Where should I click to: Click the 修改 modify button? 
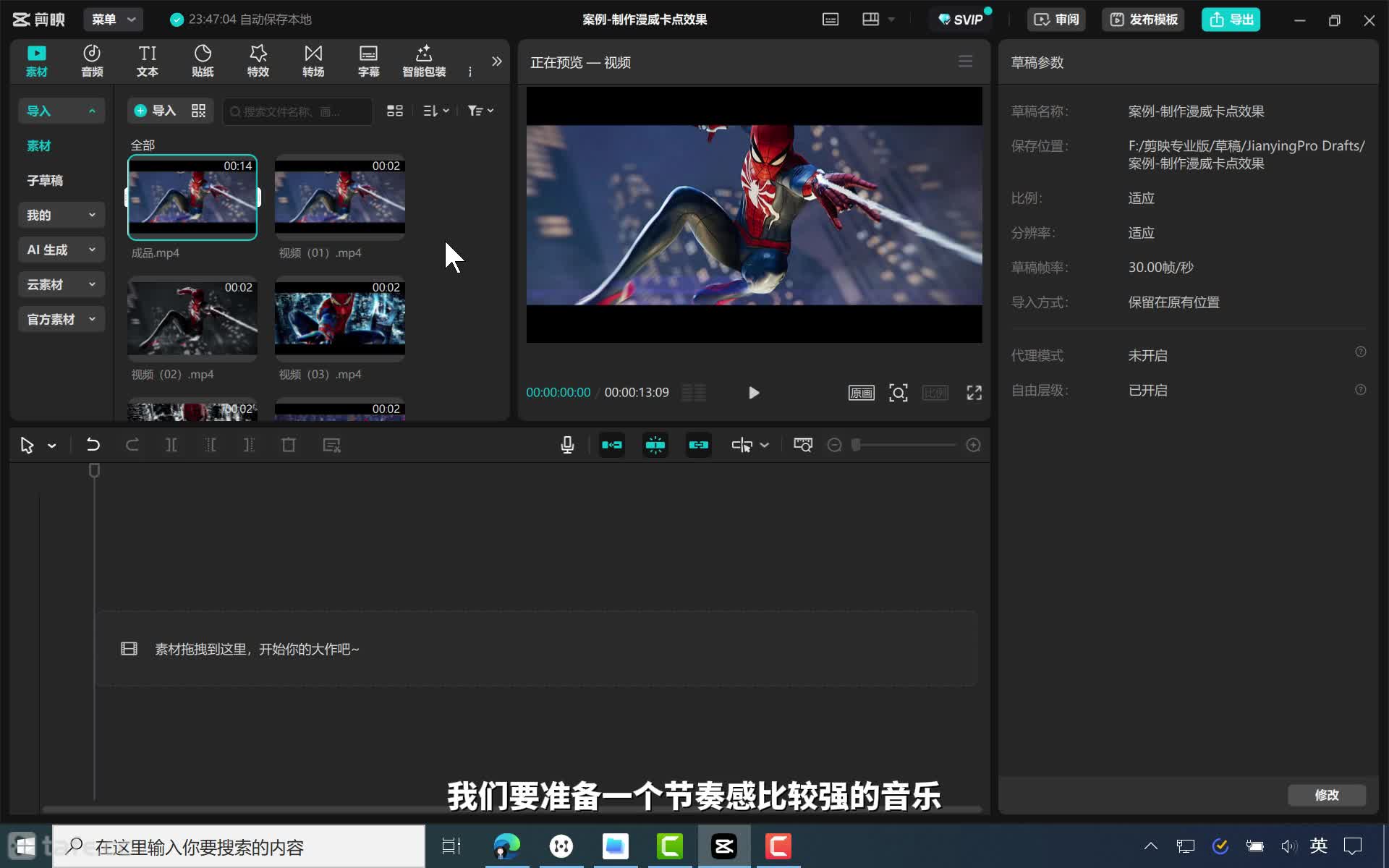click(x=1327, y=795)
